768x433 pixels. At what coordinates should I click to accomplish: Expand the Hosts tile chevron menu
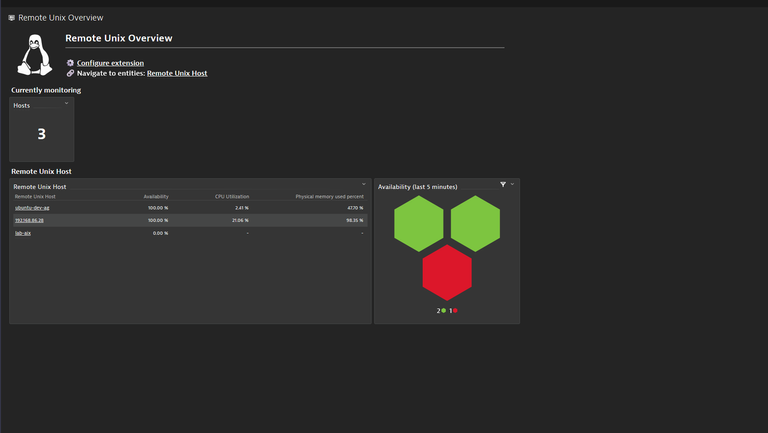click(x=67, y=103)
